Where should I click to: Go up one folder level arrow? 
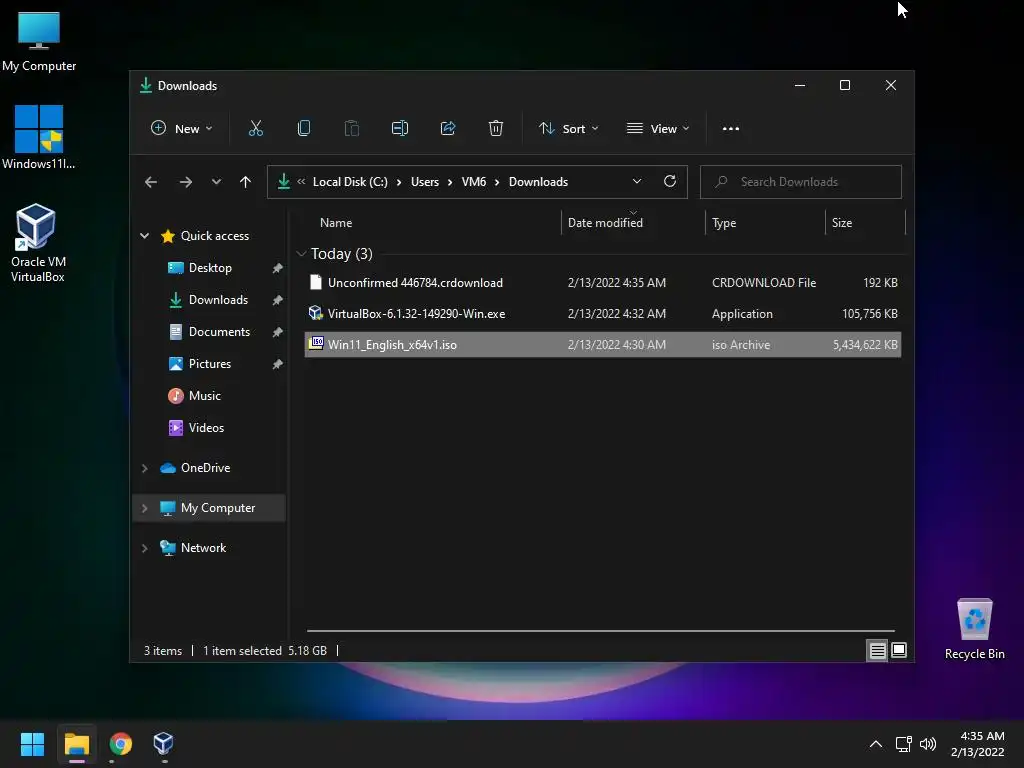246,182
